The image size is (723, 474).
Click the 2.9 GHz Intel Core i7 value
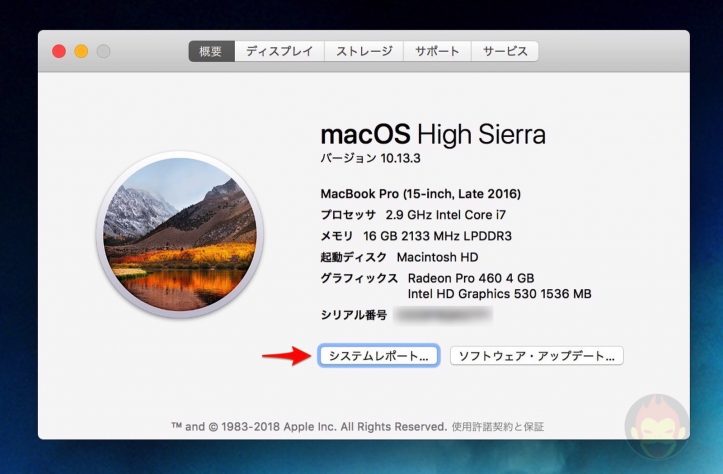pos(445,215)
